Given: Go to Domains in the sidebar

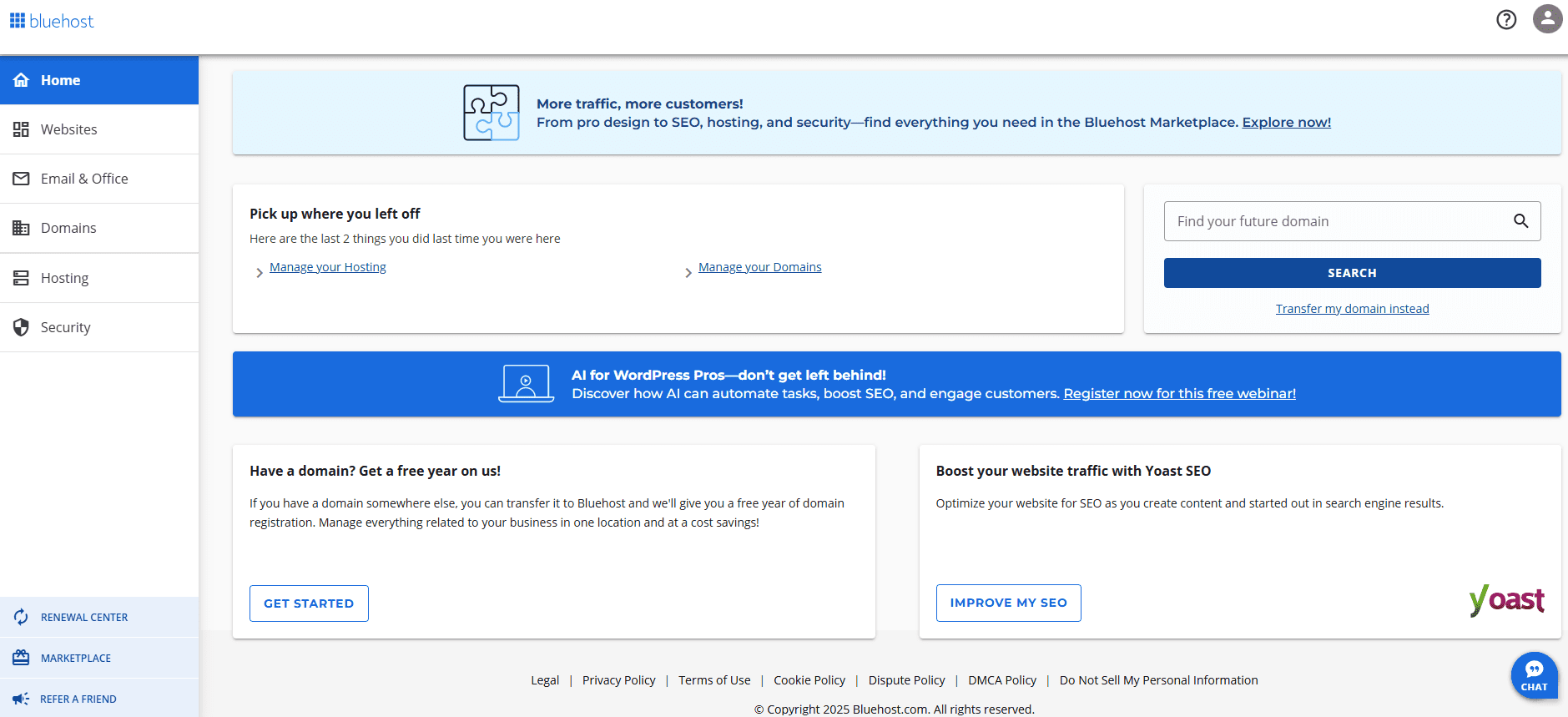Looking at the screenshot, I should 99,228.
